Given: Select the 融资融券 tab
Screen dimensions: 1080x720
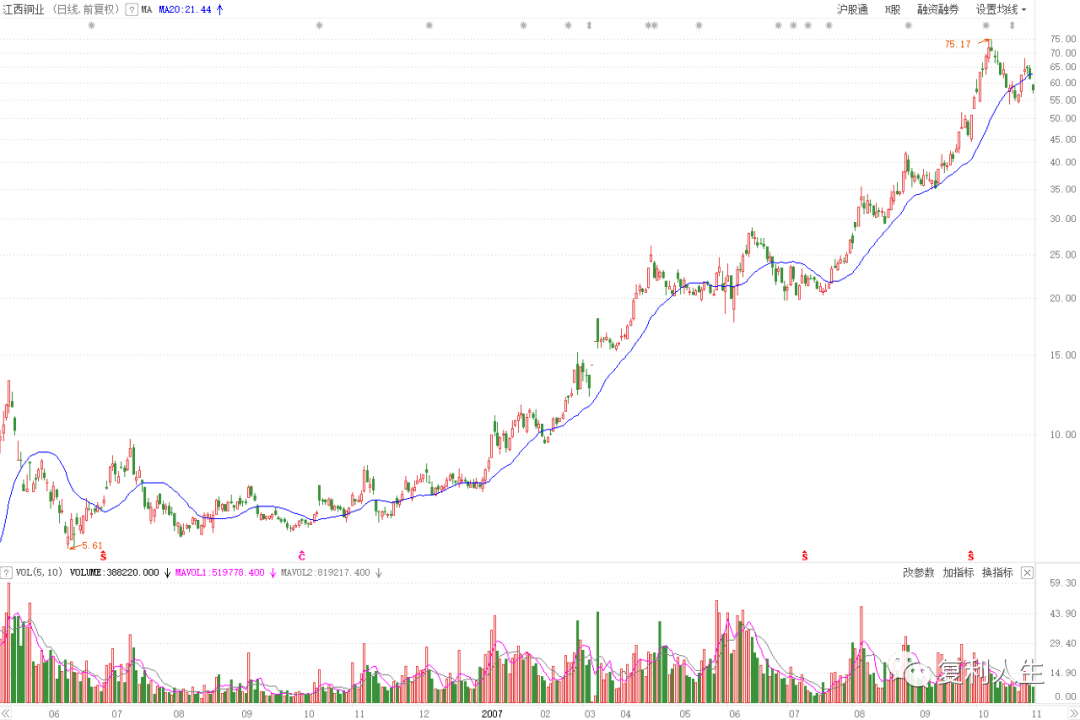Looking at the screenshot, I should pos(937,9).
